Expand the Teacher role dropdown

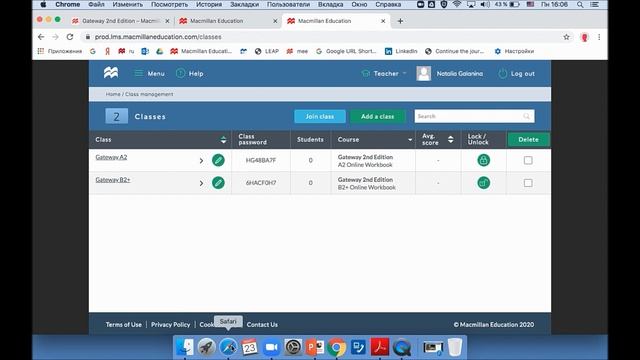[x=384, y=73]
